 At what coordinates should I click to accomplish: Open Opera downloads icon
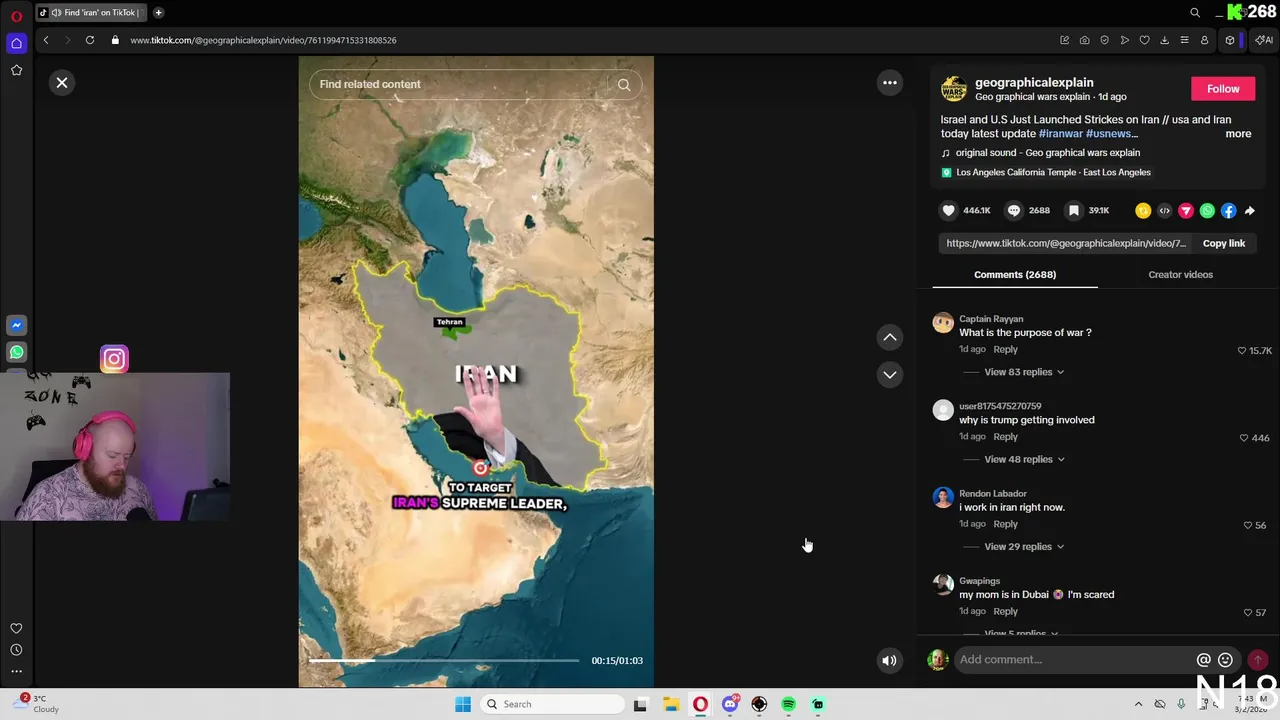click(x=1165, y=40)
